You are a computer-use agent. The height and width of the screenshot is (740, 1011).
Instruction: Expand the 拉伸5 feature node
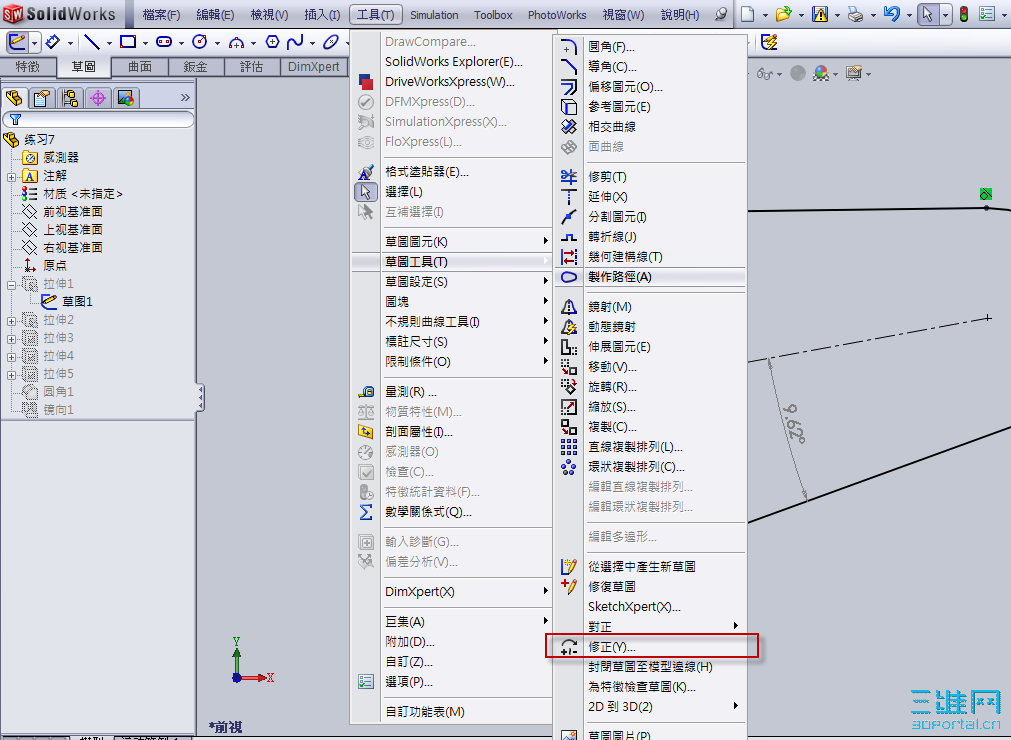(12, 375)
